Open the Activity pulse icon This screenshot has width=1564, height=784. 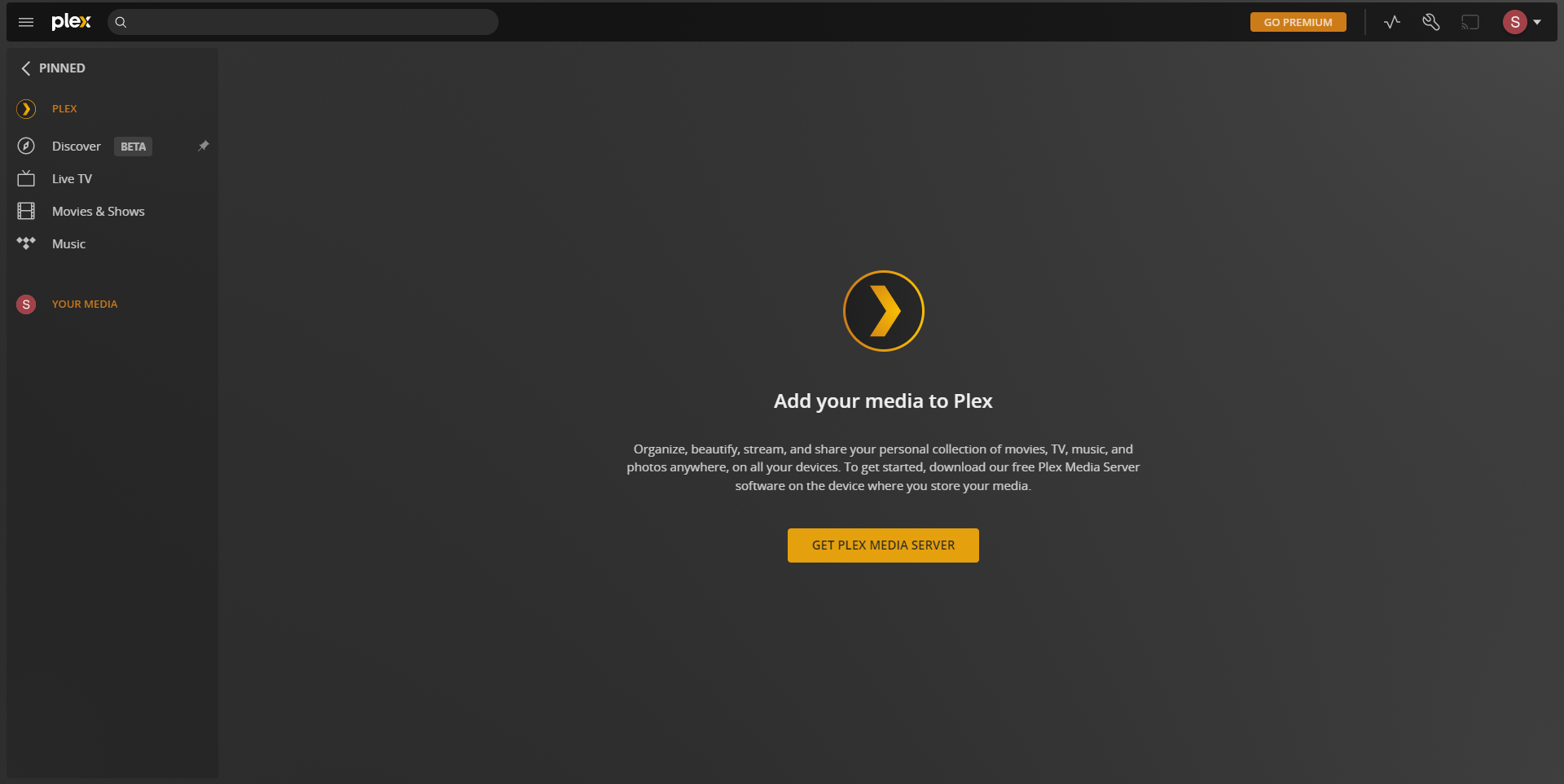[1392, 22]
